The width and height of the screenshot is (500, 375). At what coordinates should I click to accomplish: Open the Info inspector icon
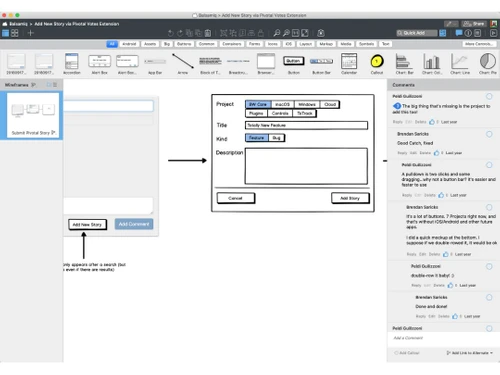tap(468, 33)
